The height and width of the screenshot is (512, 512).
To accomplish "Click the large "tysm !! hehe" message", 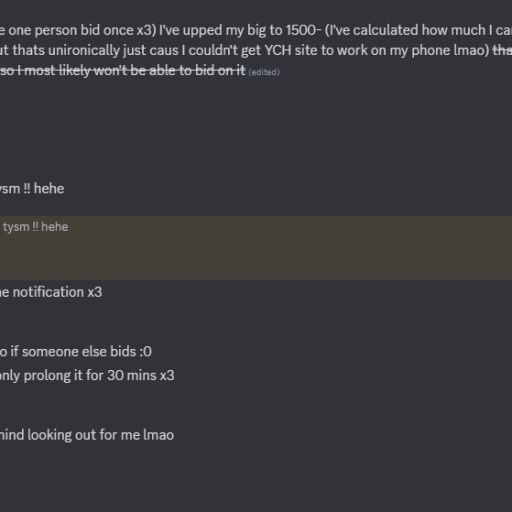I will click(32, 189).
